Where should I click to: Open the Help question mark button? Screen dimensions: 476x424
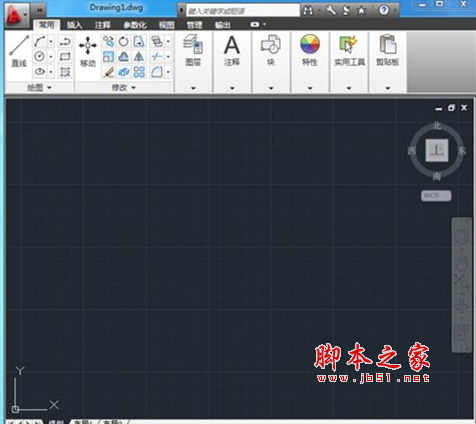click(384, 10)
